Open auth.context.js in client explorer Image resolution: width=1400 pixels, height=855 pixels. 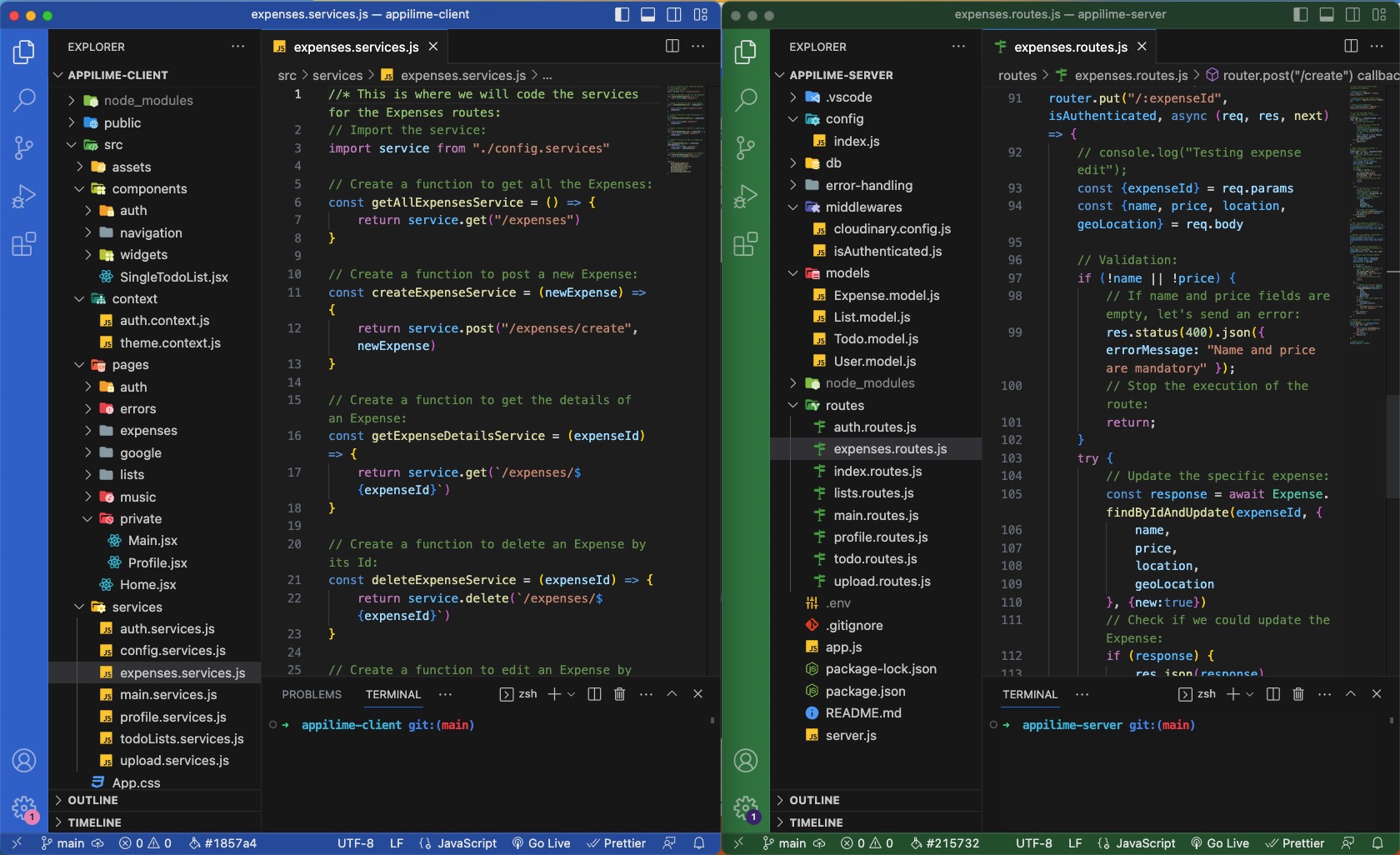tap(164, 321)
